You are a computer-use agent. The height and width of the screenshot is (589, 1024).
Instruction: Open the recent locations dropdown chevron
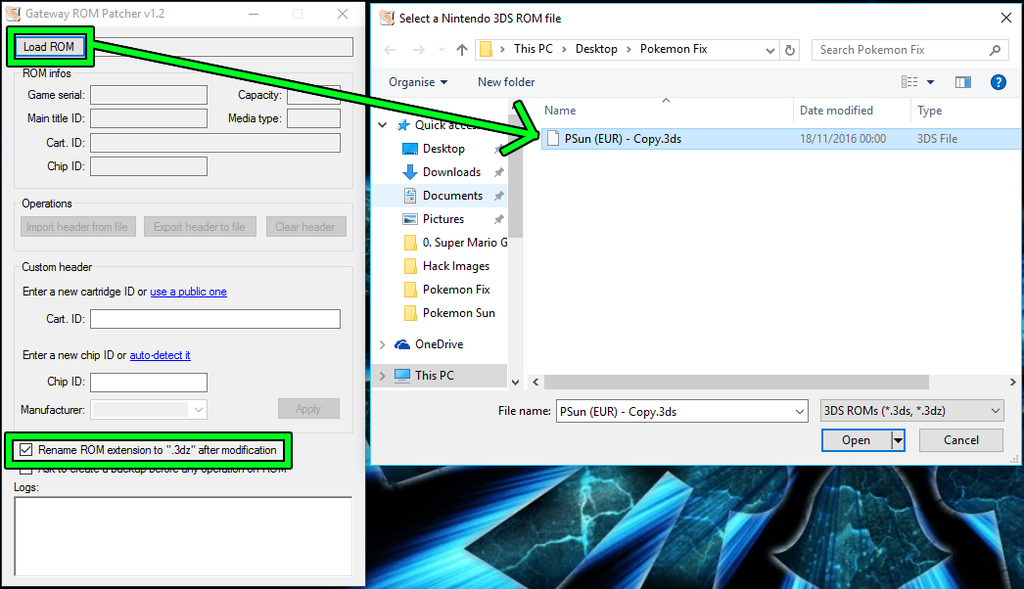click(442, 50)
